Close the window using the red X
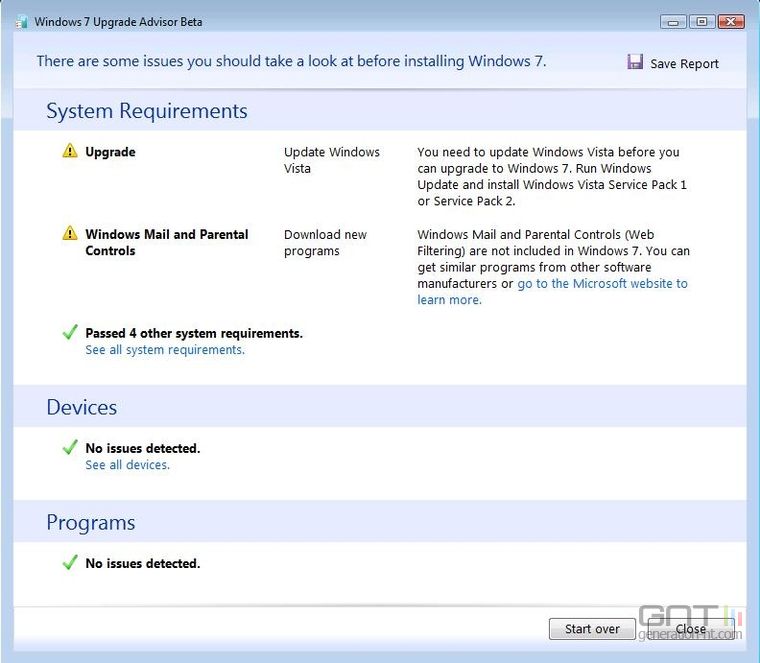 pyautogui.click(x=731, y=22)
